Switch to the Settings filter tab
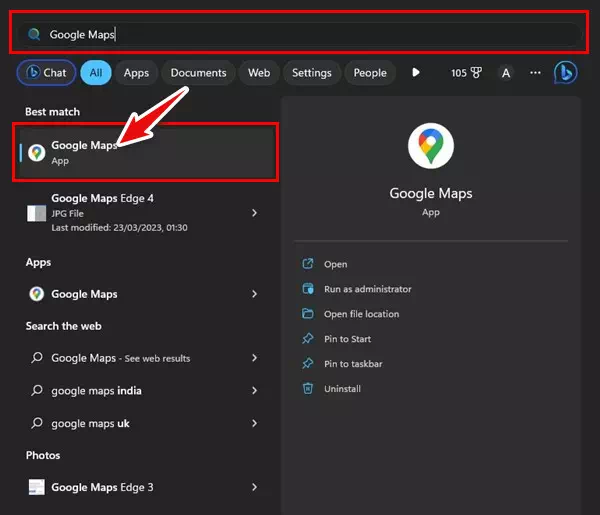The width and height of the screenshot is (600, 515). (x=311, y=73)
